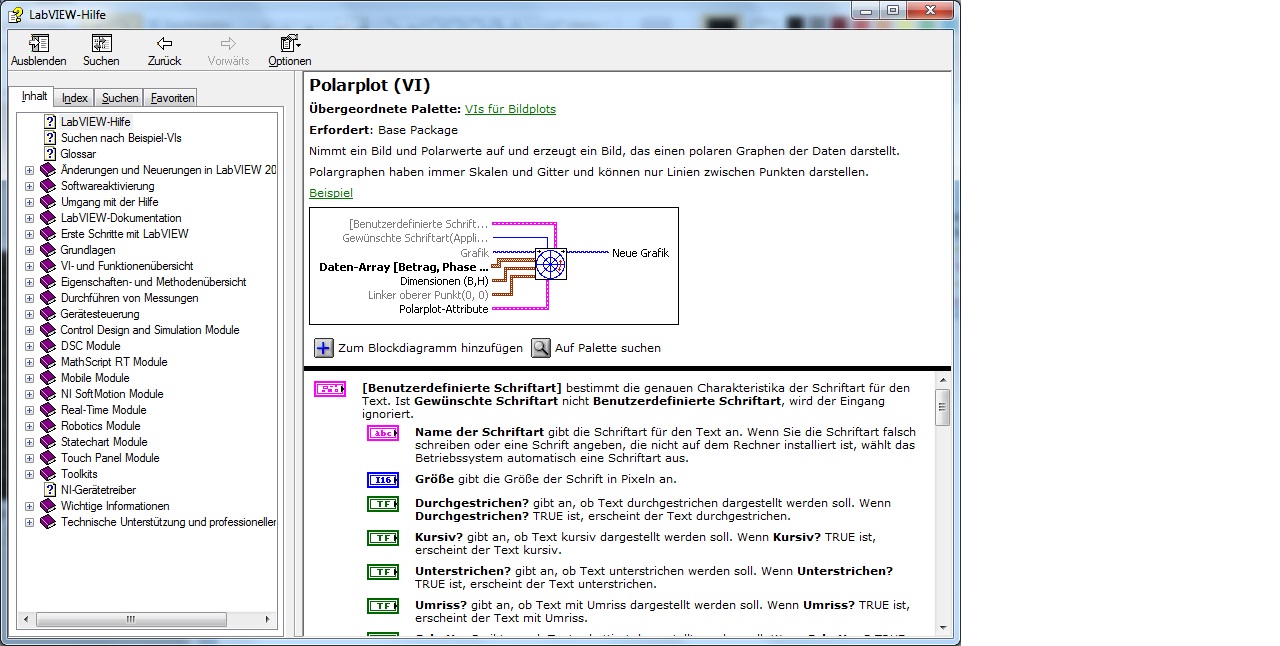
Task: Click the I16 icon next to Größe
Action: (x=383, y=480)
